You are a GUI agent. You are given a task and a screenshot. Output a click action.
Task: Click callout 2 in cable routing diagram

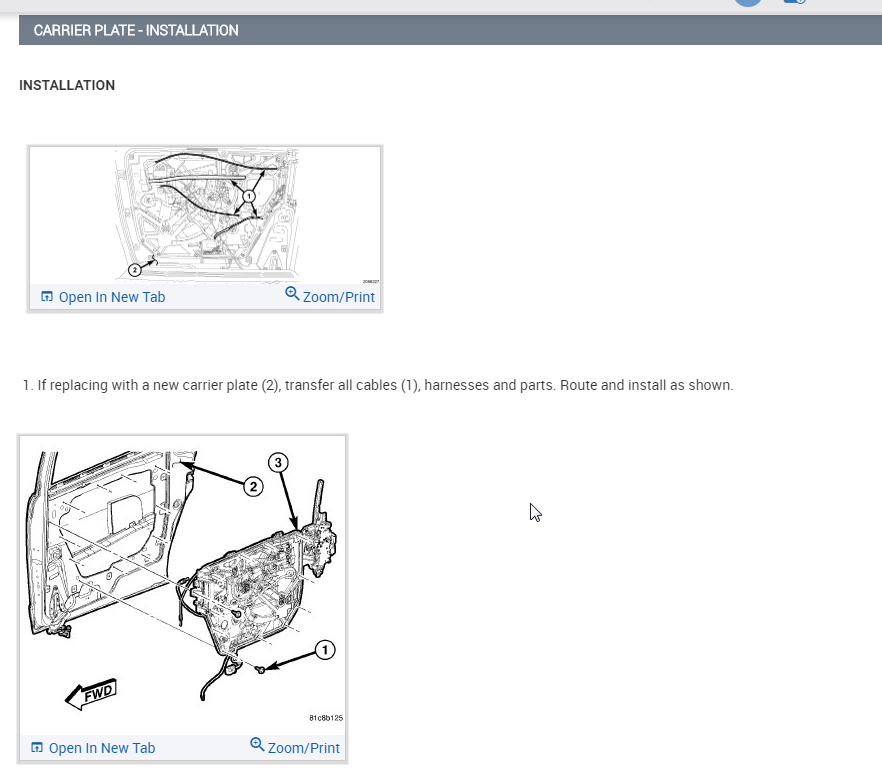134,270
